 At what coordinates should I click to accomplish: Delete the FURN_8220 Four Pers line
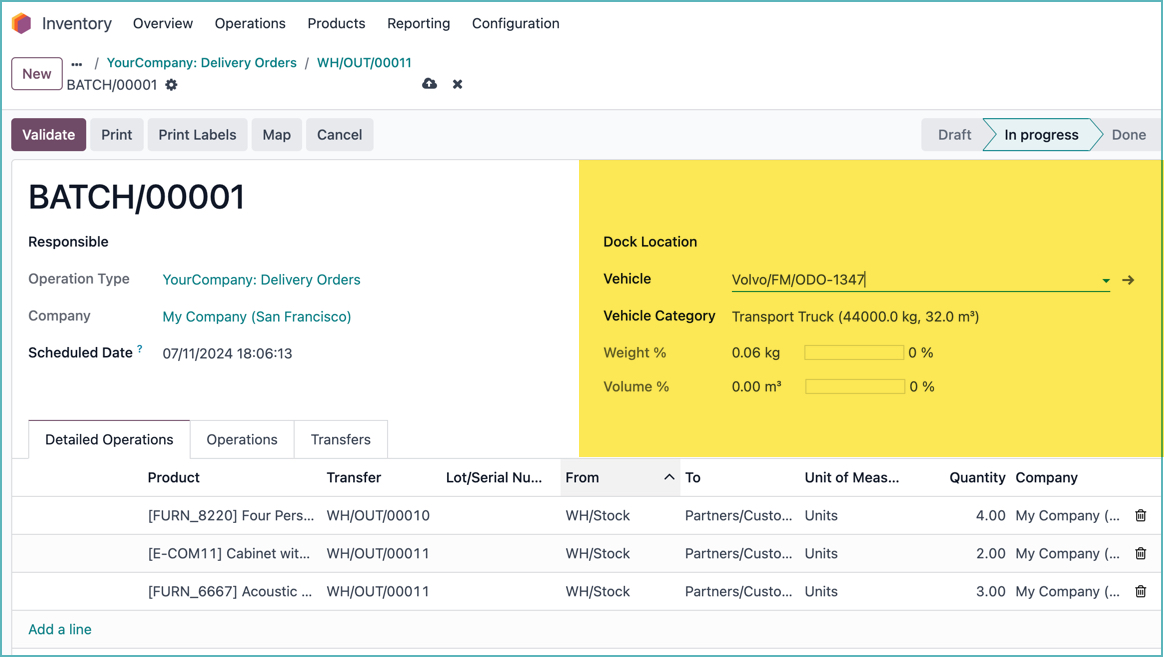[x=1140, y=515]
